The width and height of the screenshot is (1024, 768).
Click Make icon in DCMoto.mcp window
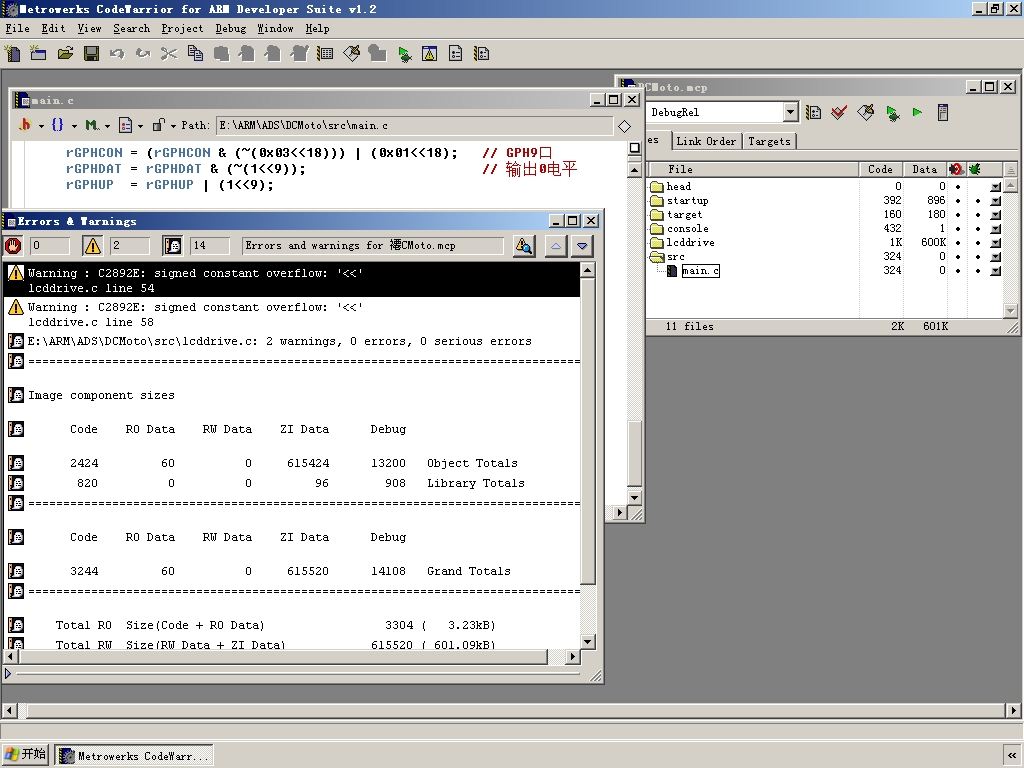point(866,112)
